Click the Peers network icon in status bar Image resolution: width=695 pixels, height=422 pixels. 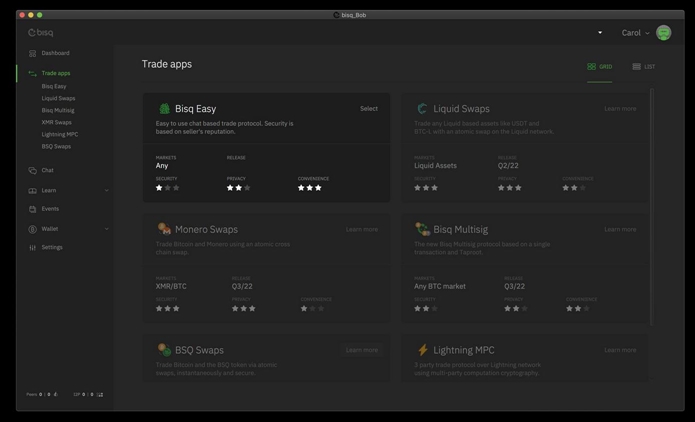point(55,394)
